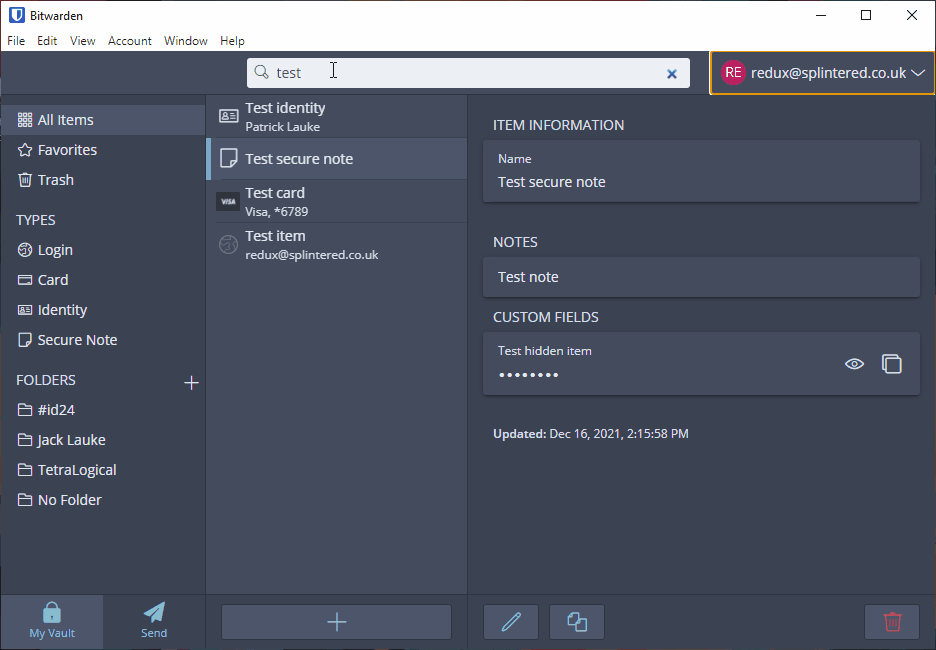Screen dimensions: 936x650
Task: Filter by Card type
Action: tap(43, 279)
